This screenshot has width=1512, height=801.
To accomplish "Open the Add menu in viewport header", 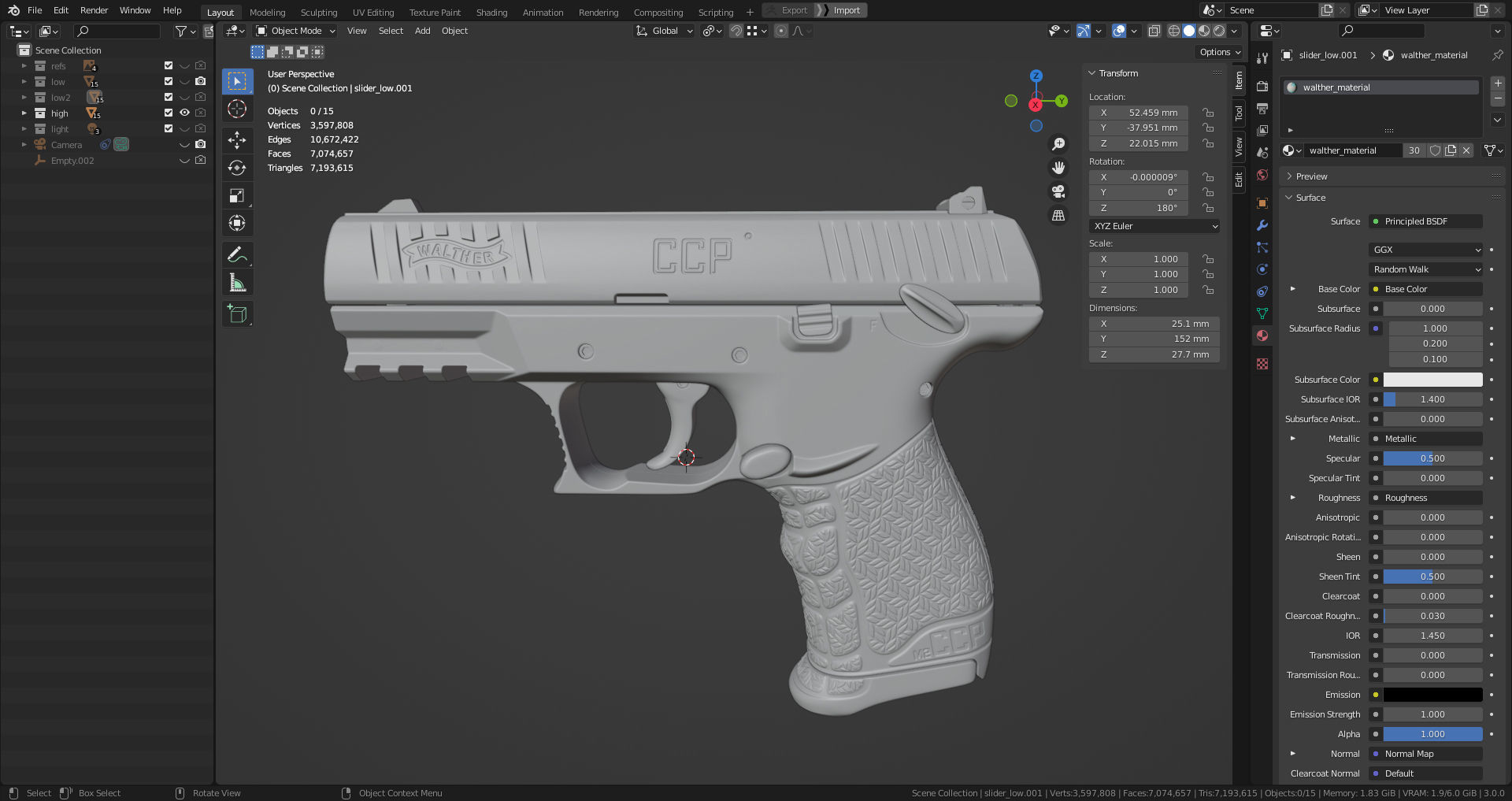I will tap(422, 31).
